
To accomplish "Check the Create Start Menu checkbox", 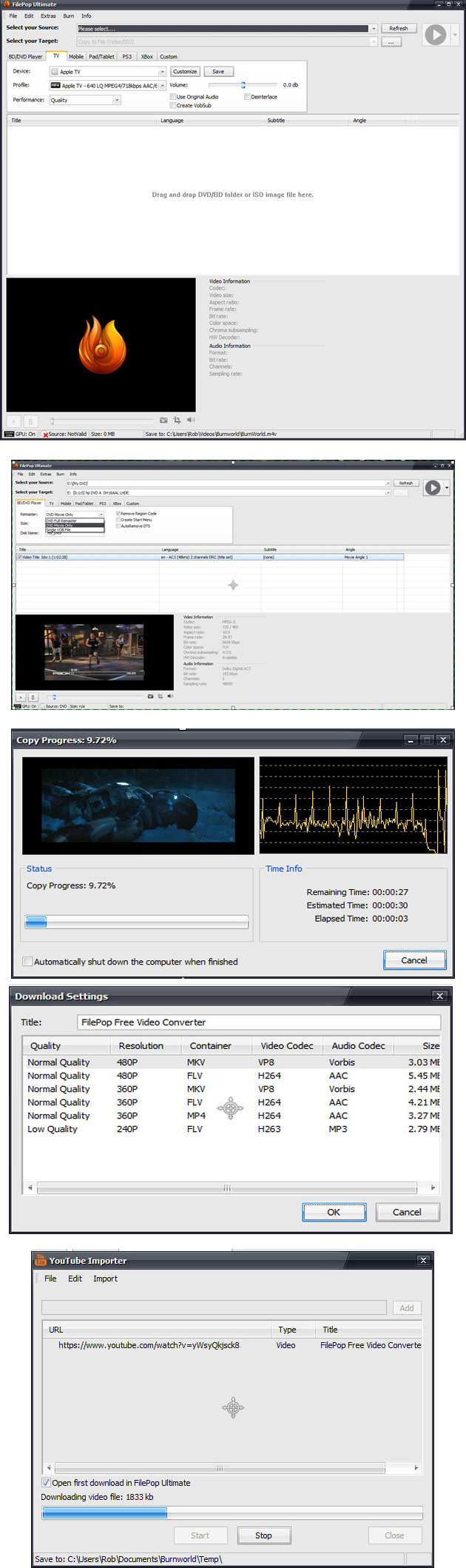I will [118, 520].
